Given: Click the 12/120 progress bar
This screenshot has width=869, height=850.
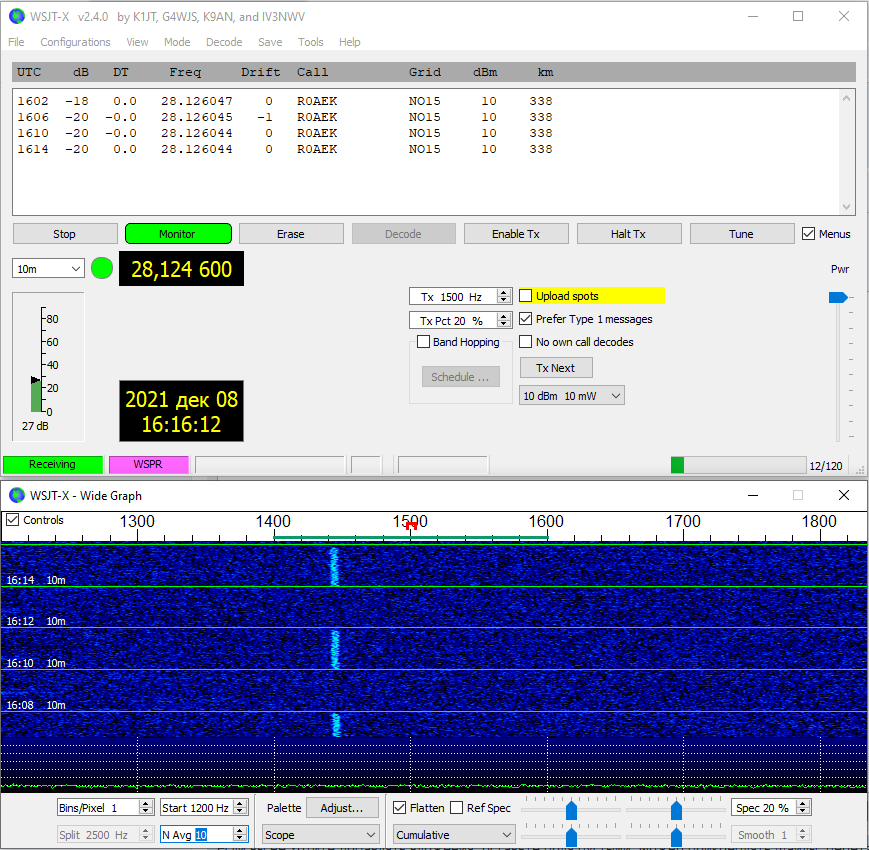Looking at the screenshot, I should tap(738, 465).
